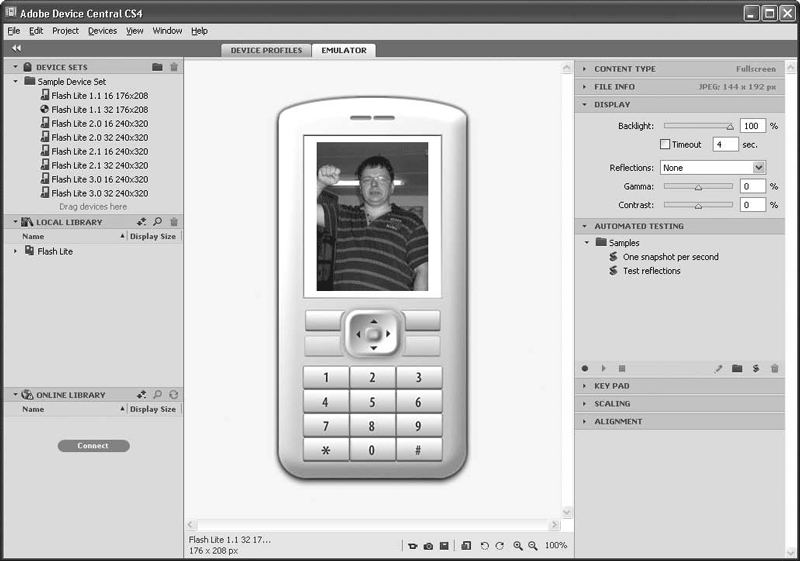Click the search icon in Local Library
Viewport: 800px width, 561px height.
coord(158,222)
